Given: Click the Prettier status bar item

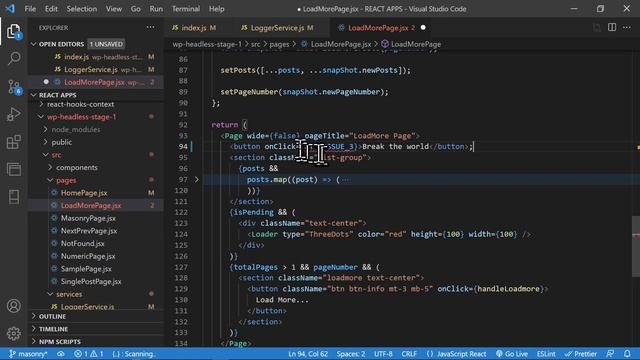Looking at the screenshot, I should 580,354.
